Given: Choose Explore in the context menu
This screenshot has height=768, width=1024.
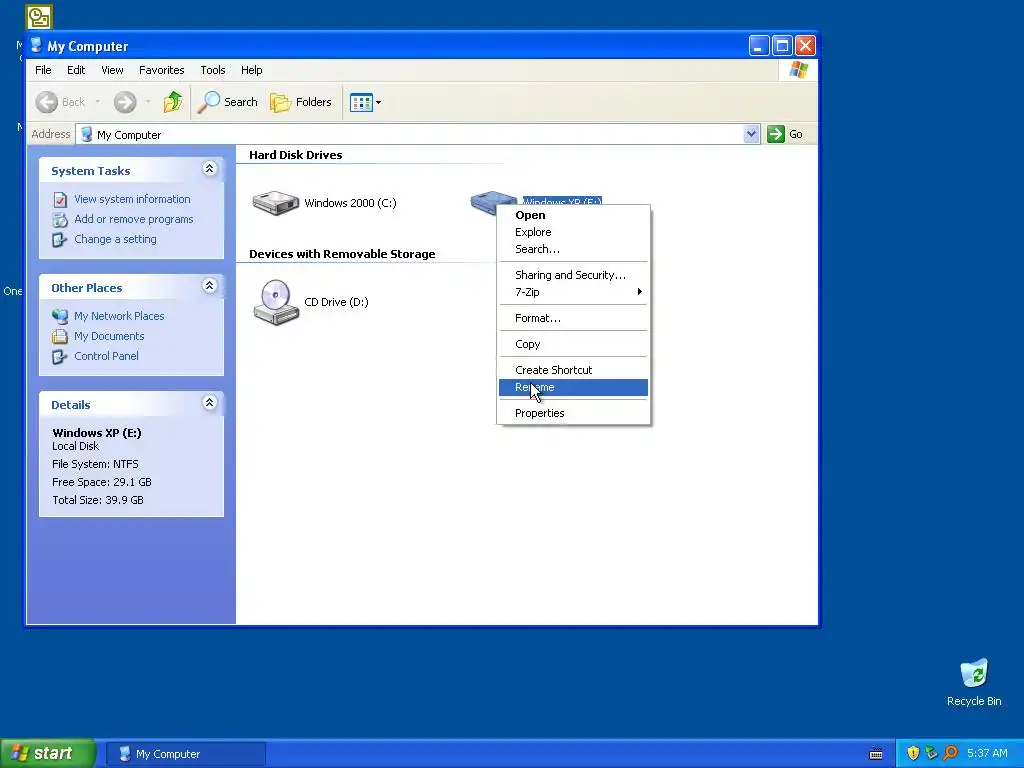Looking at the screenshot, I should pos(573,232).
